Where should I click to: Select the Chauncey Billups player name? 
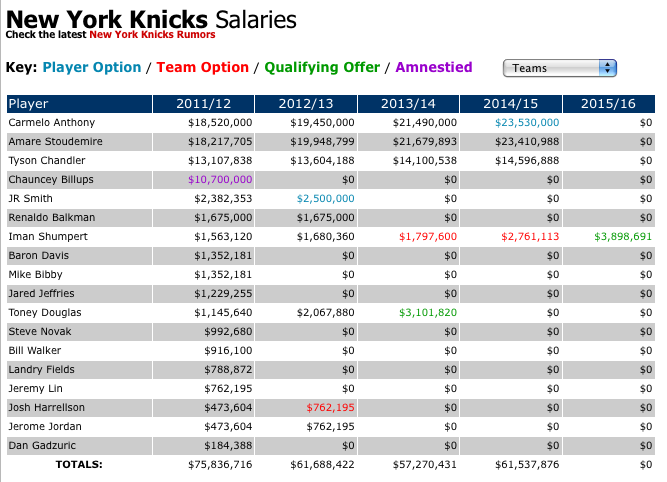51,180
